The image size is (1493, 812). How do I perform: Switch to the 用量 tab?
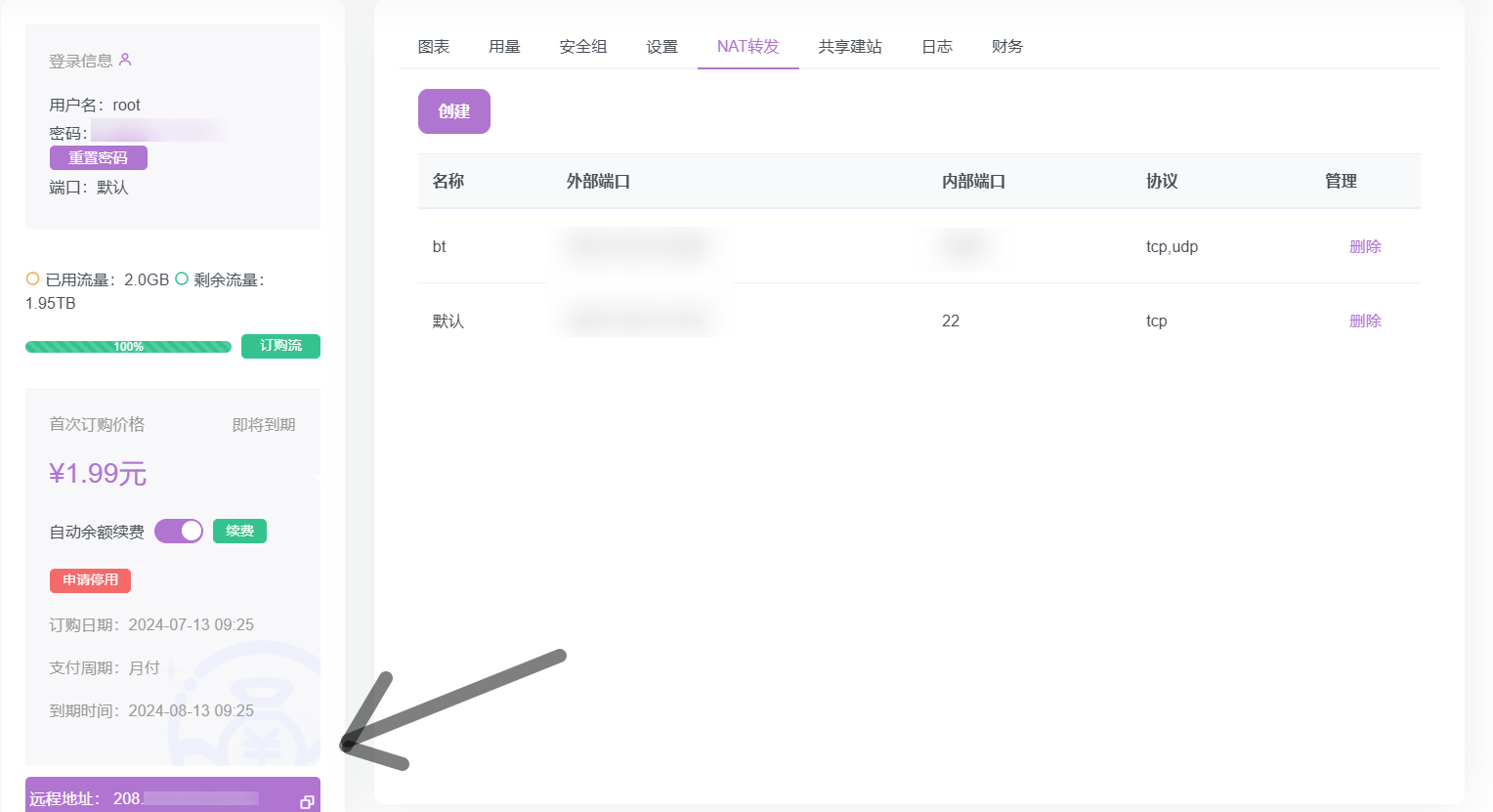(504, 47)
